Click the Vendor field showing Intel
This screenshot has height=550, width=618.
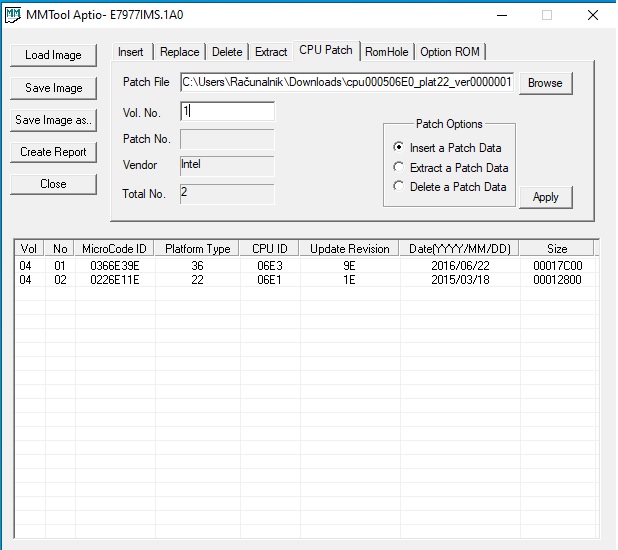(227, 166)
